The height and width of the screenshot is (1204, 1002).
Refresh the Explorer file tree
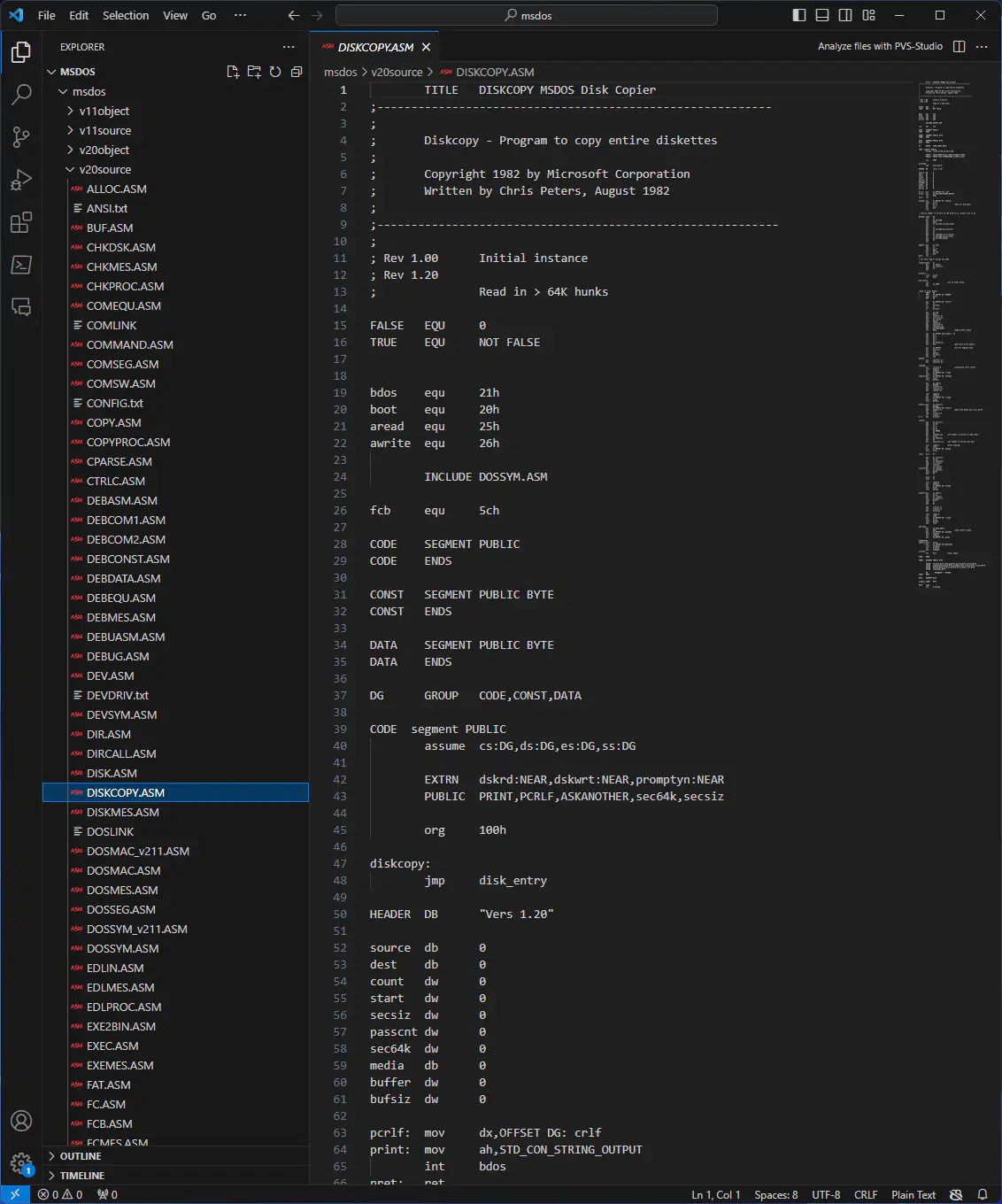[x=275, y=72]
